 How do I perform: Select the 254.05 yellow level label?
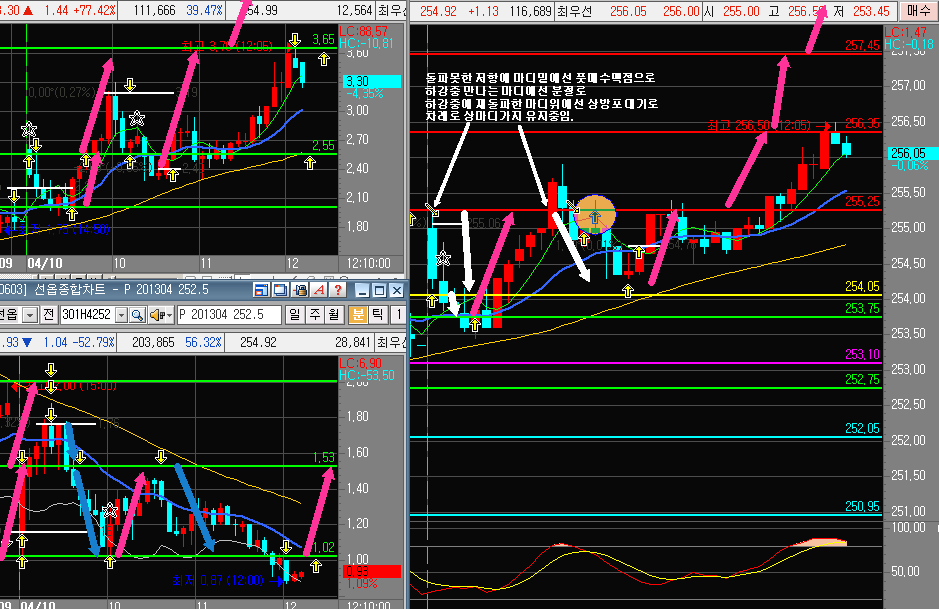862,287
